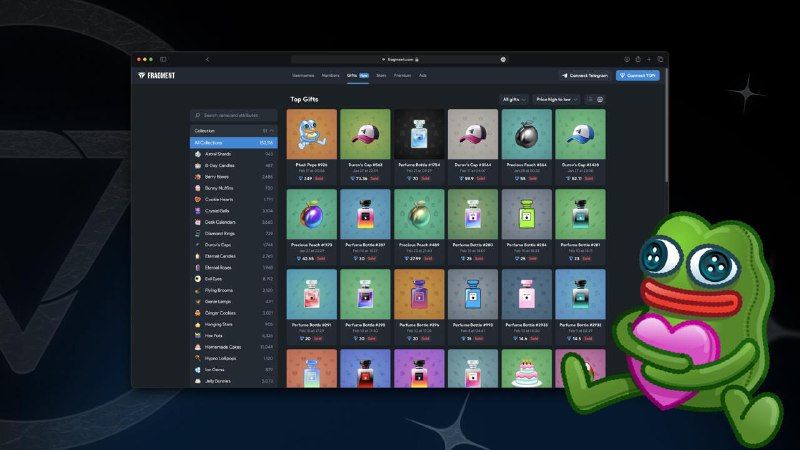
Task: Click the Evil Eyes collection icon
Action: click(x=198, y=279)
